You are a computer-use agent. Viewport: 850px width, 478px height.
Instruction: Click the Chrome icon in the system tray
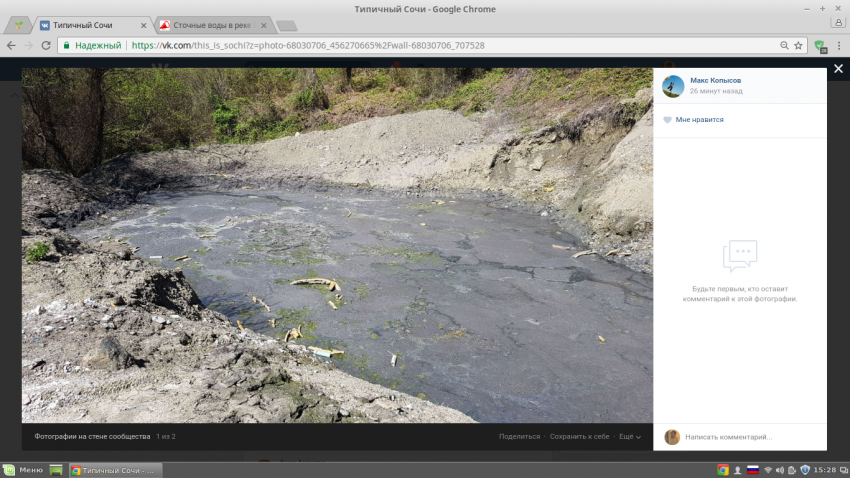point(723,470)
